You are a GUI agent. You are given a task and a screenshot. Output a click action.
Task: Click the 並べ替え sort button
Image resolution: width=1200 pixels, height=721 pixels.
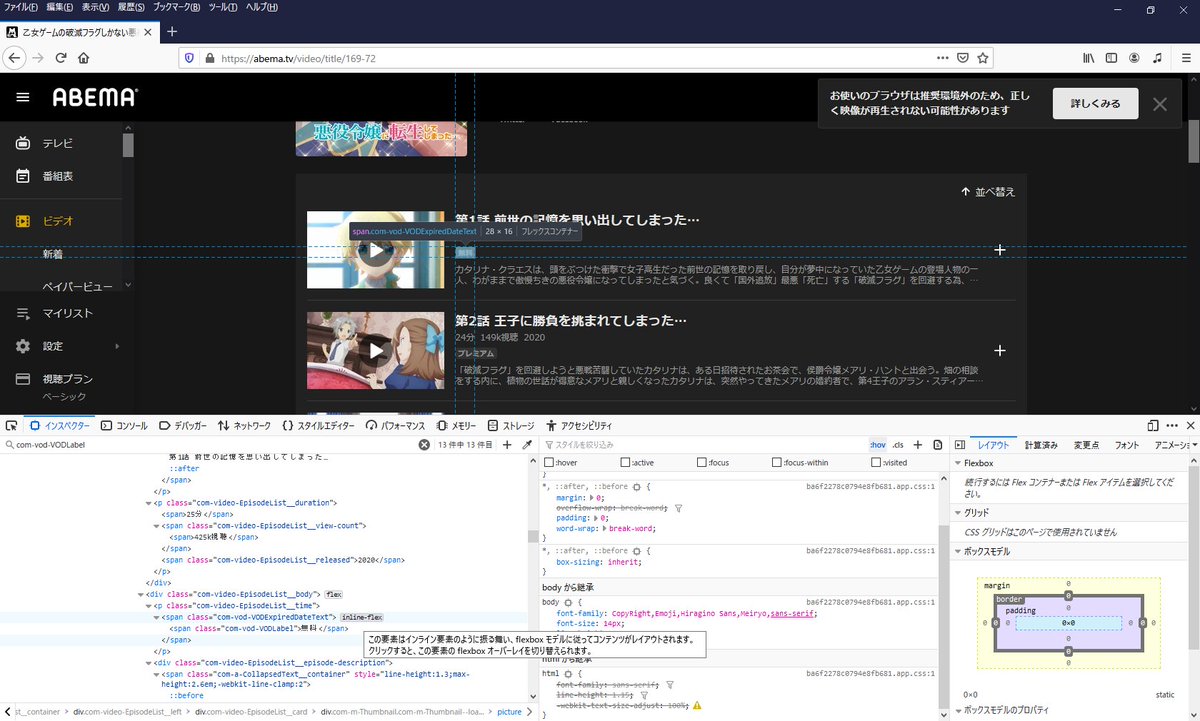[988, 191]
